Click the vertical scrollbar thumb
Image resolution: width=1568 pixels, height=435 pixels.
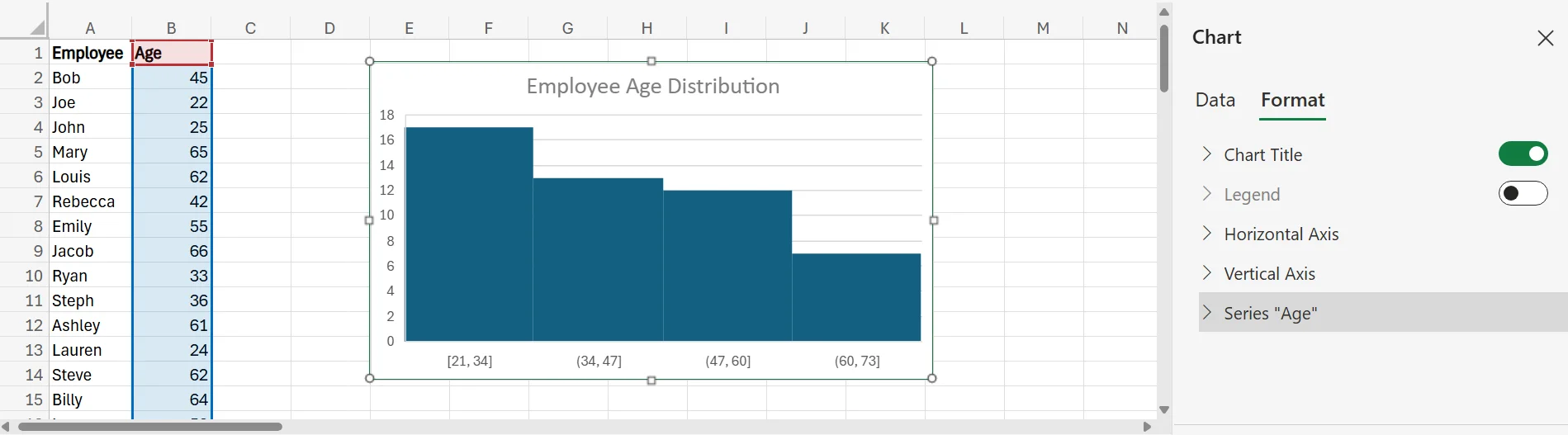[x=1164, y=59]
